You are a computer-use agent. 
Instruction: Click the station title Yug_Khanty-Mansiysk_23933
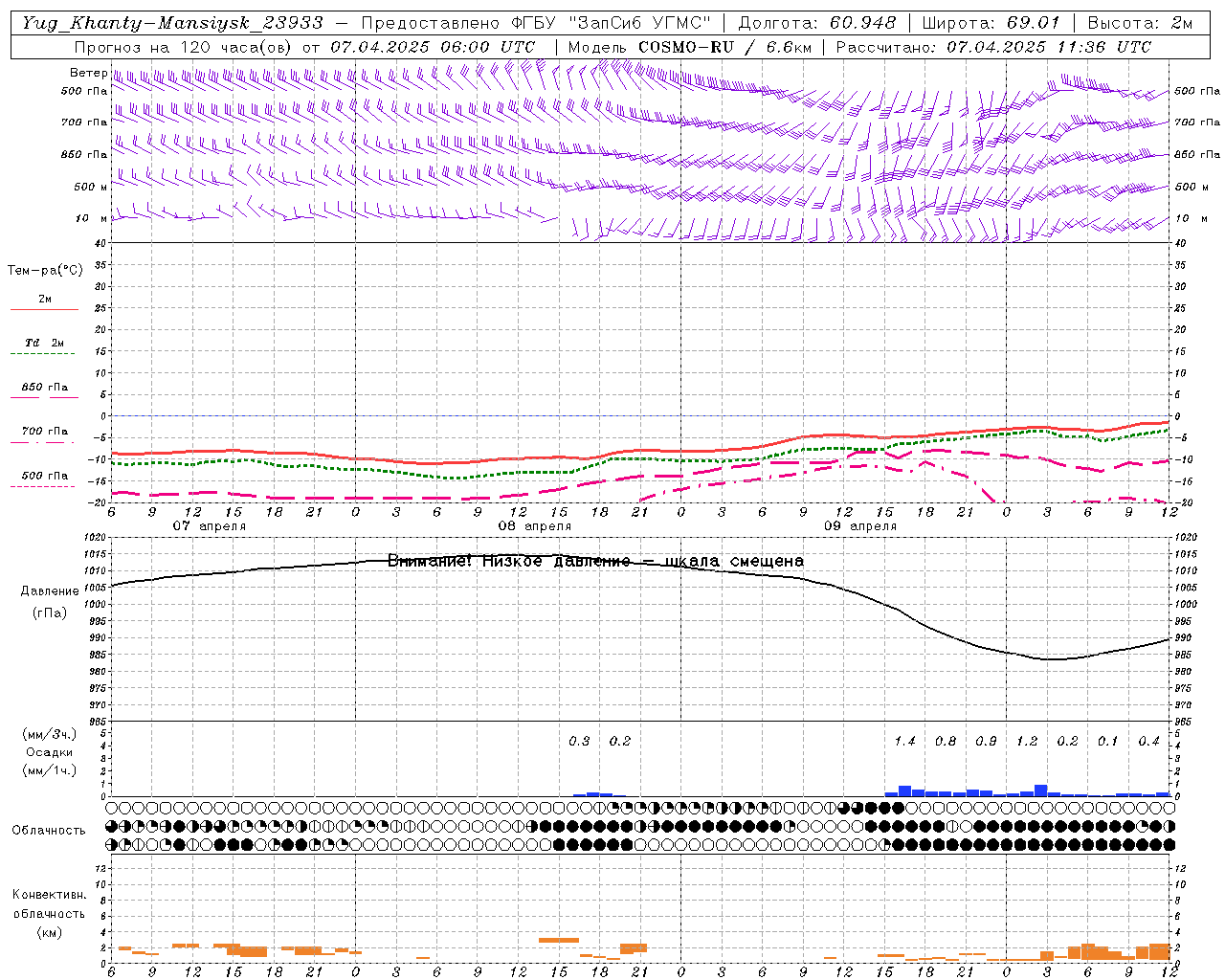(x=172, y=23)
